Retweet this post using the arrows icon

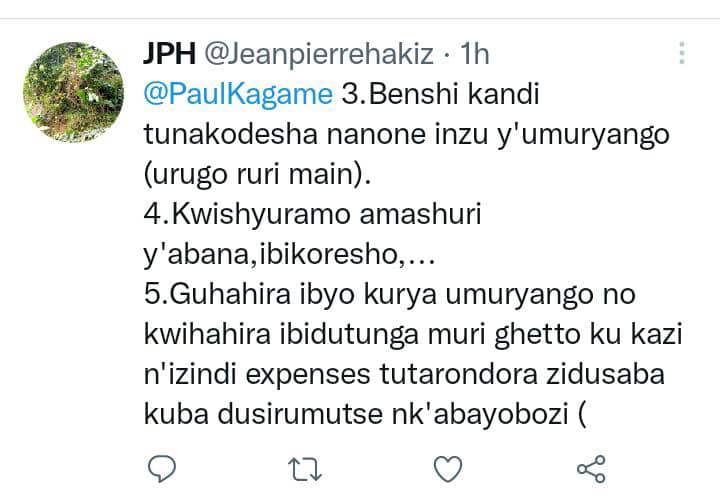[x=305, y=469]
